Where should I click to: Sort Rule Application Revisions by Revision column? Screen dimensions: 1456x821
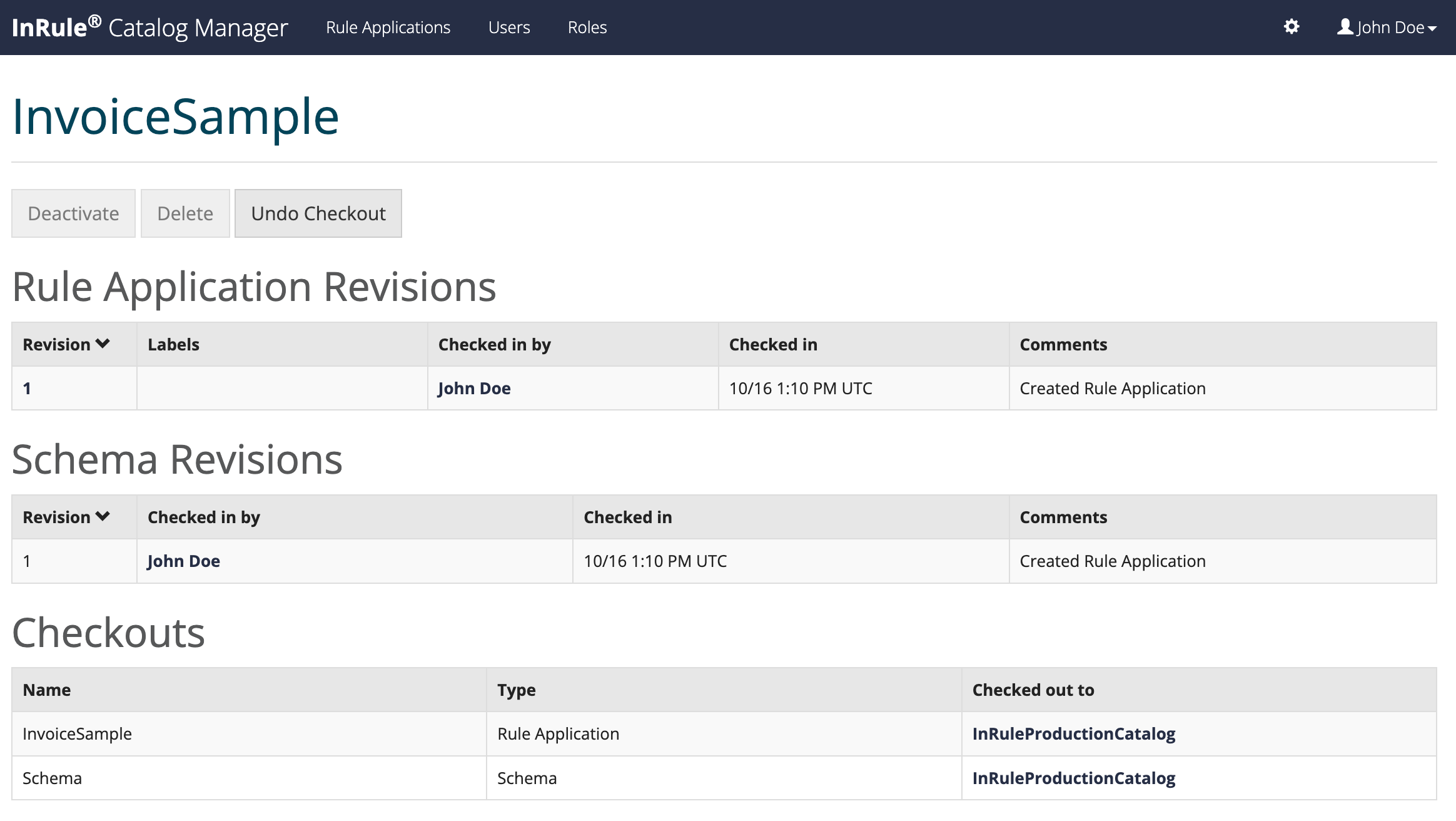click(x=65, y=344)
